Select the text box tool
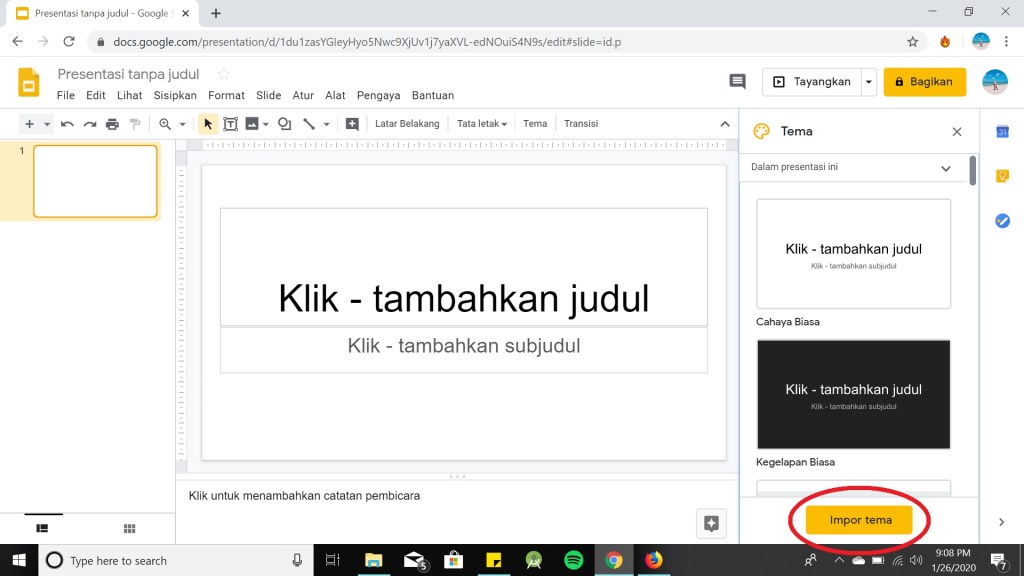 click(x=230, y=124)
